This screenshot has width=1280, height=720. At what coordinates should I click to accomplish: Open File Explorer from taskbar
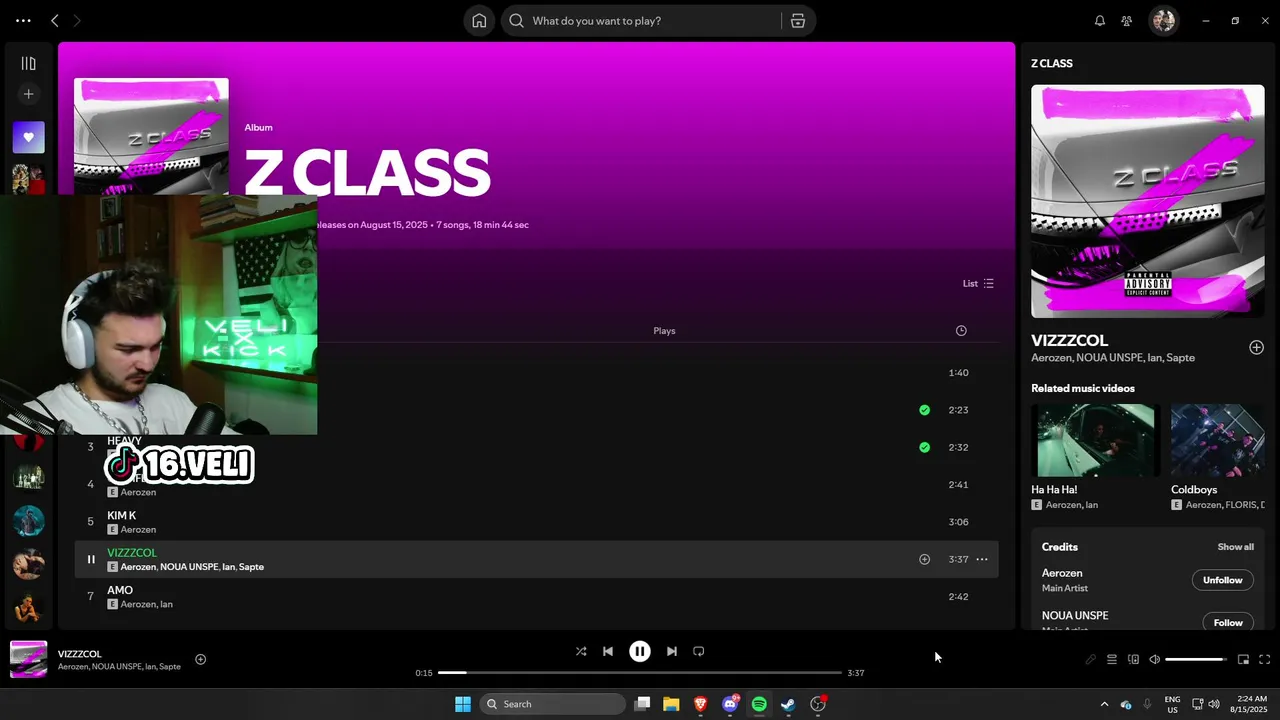click(671, 704)
